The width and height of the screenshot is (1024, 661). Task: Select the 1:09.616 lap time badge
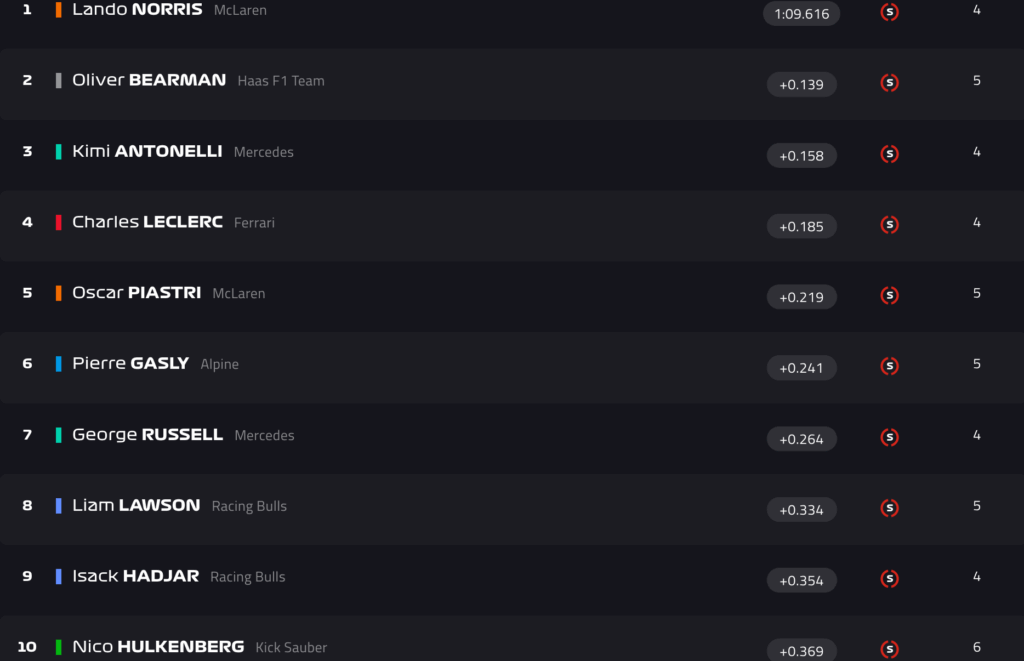[x=801, y=14]
